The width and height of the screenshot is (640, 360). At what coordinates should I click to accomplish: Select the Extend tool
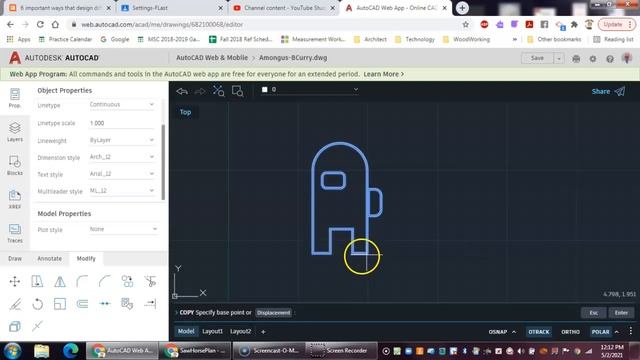150,304
